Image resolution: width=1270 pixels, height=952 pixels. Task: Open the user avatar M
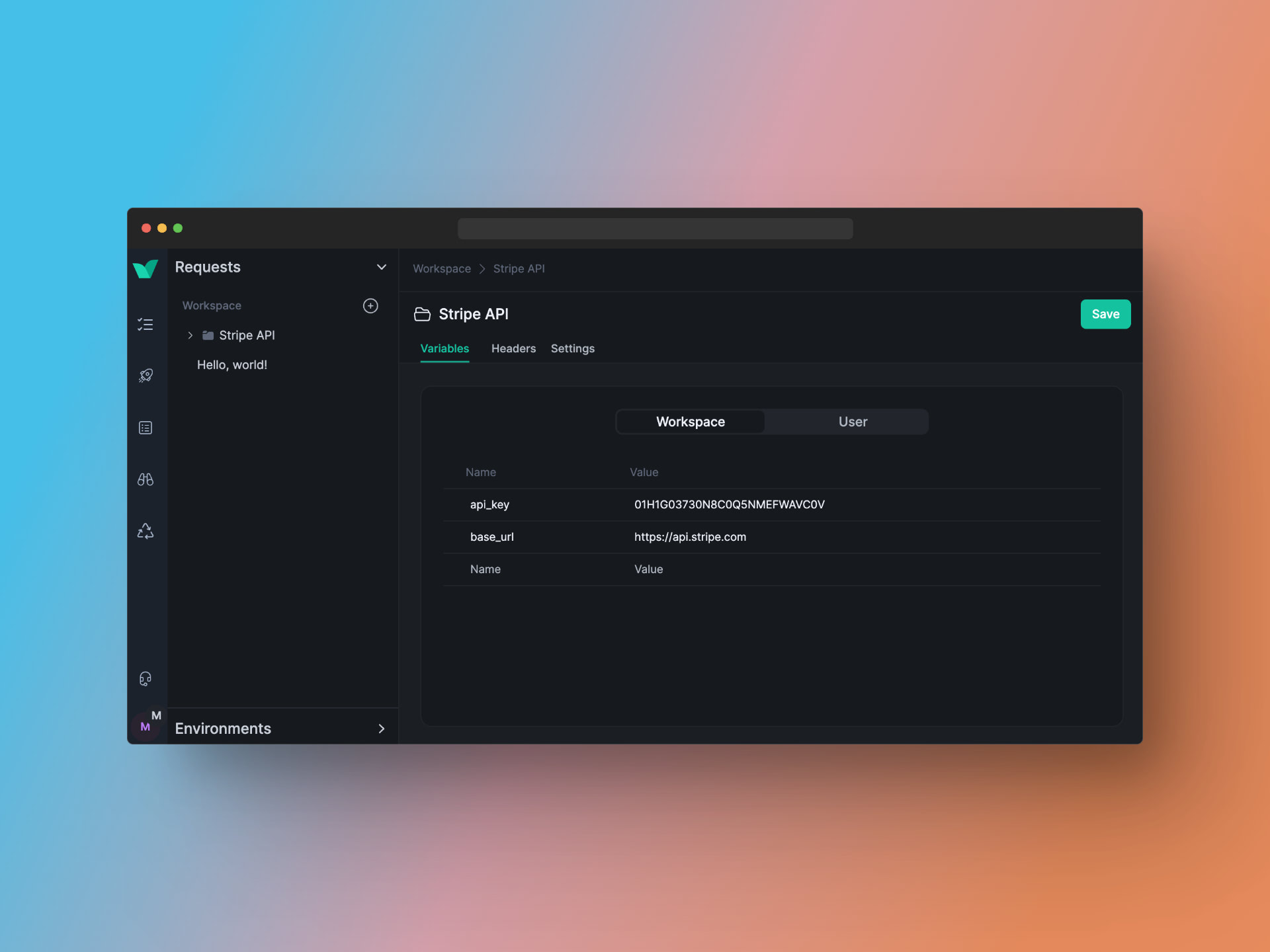point(146,727)
